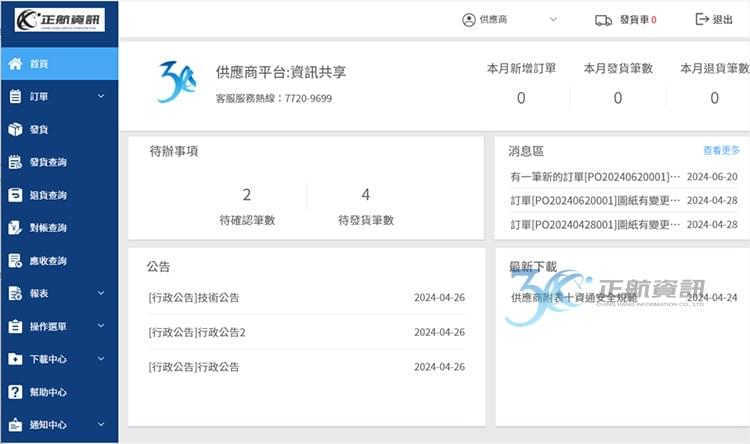Image resolution: width=750 pixels, height=444 pixels.
Task: Go to 幫助中心 menu item
Action: click(59, 392)
